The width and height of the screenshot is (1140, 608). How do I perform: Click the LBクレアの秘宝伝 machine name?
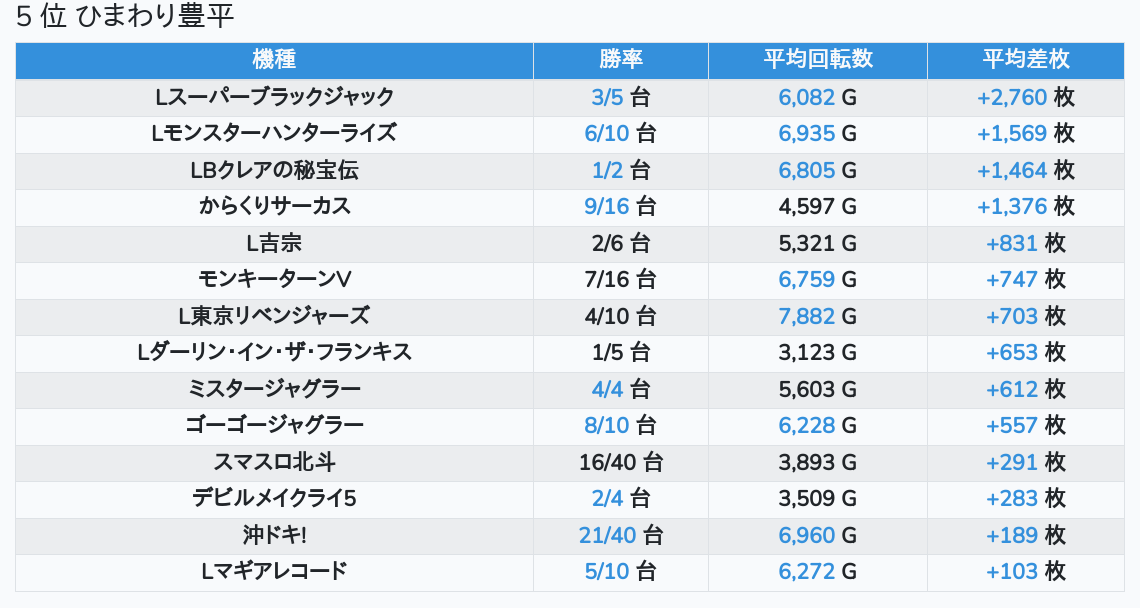pos(274,170)
